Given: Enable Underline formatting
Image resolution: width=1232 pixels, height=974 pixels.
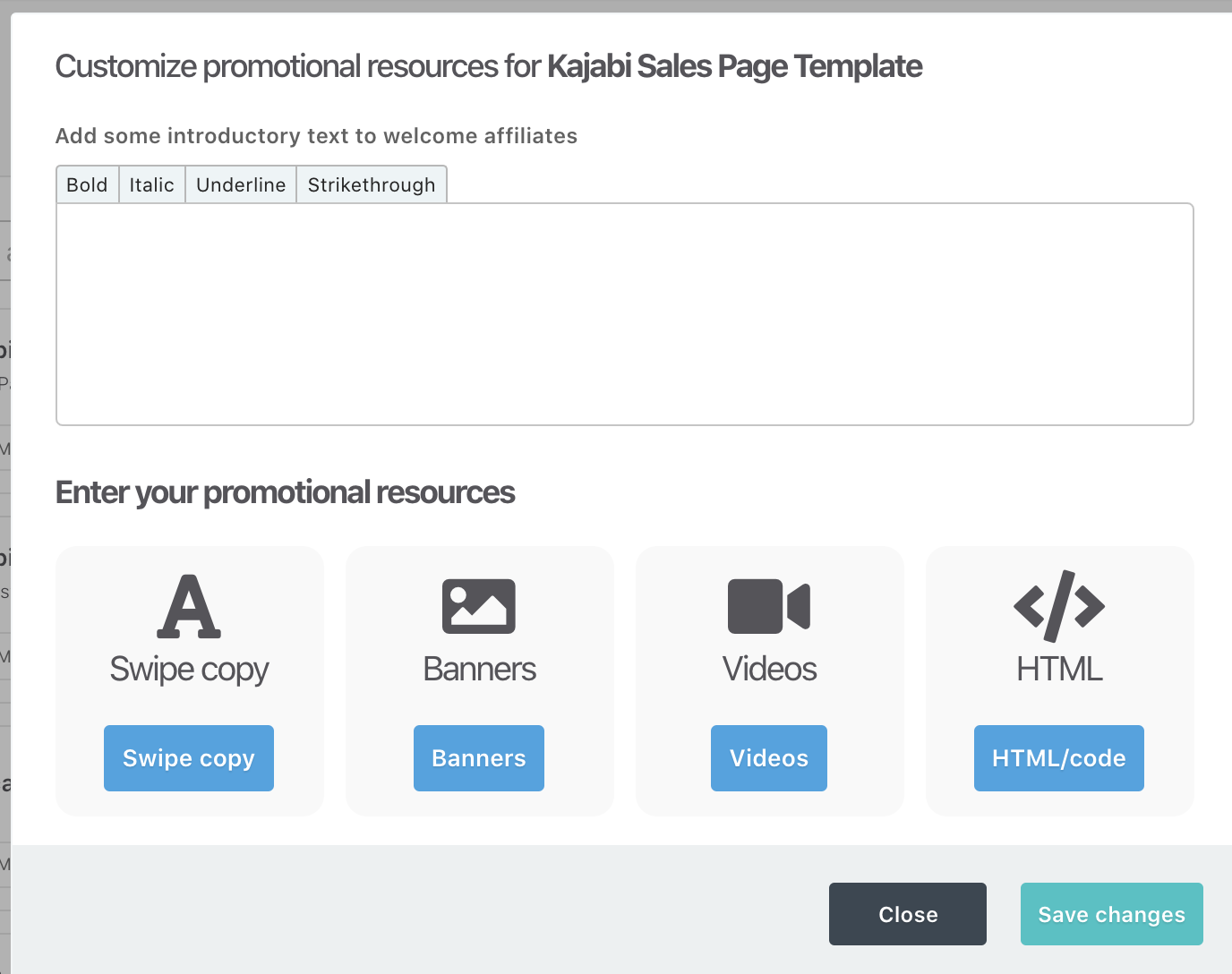Looking at the screenshot, I should coord(241,184).
